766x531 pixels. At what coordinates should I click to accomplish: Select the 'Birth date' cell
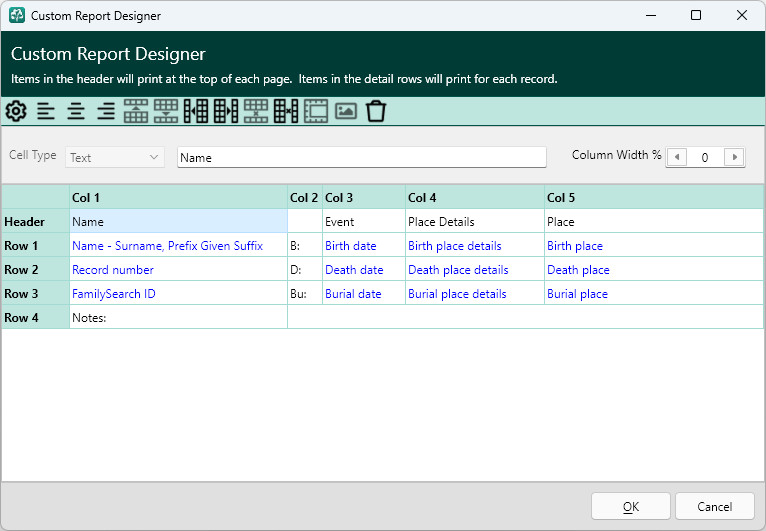point(364,245)
